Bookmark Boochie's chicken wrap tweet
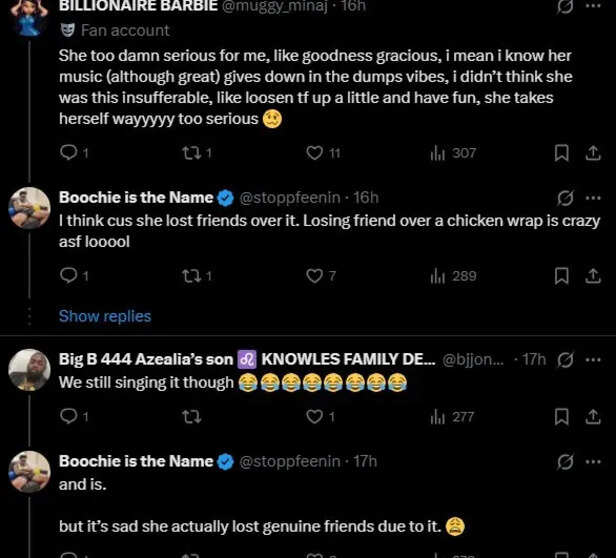The width and height of the screenshot is (616, 558). 562,276
